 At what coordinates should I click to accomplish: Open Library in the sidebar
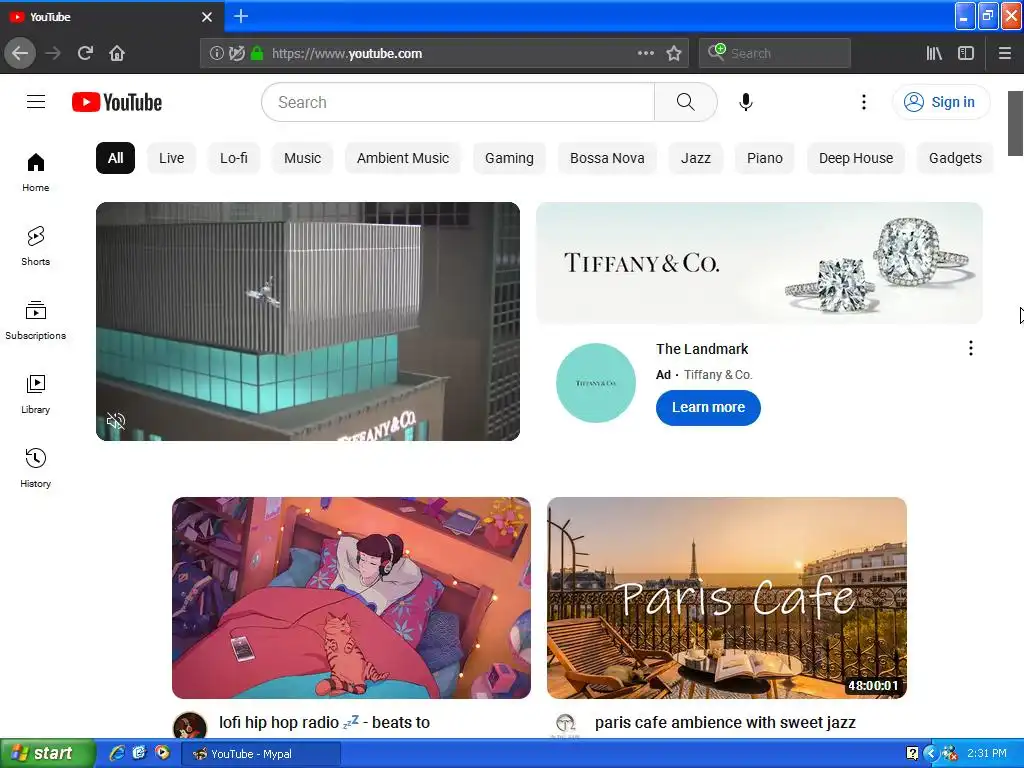pyautogui.click(x=35, y=394)
